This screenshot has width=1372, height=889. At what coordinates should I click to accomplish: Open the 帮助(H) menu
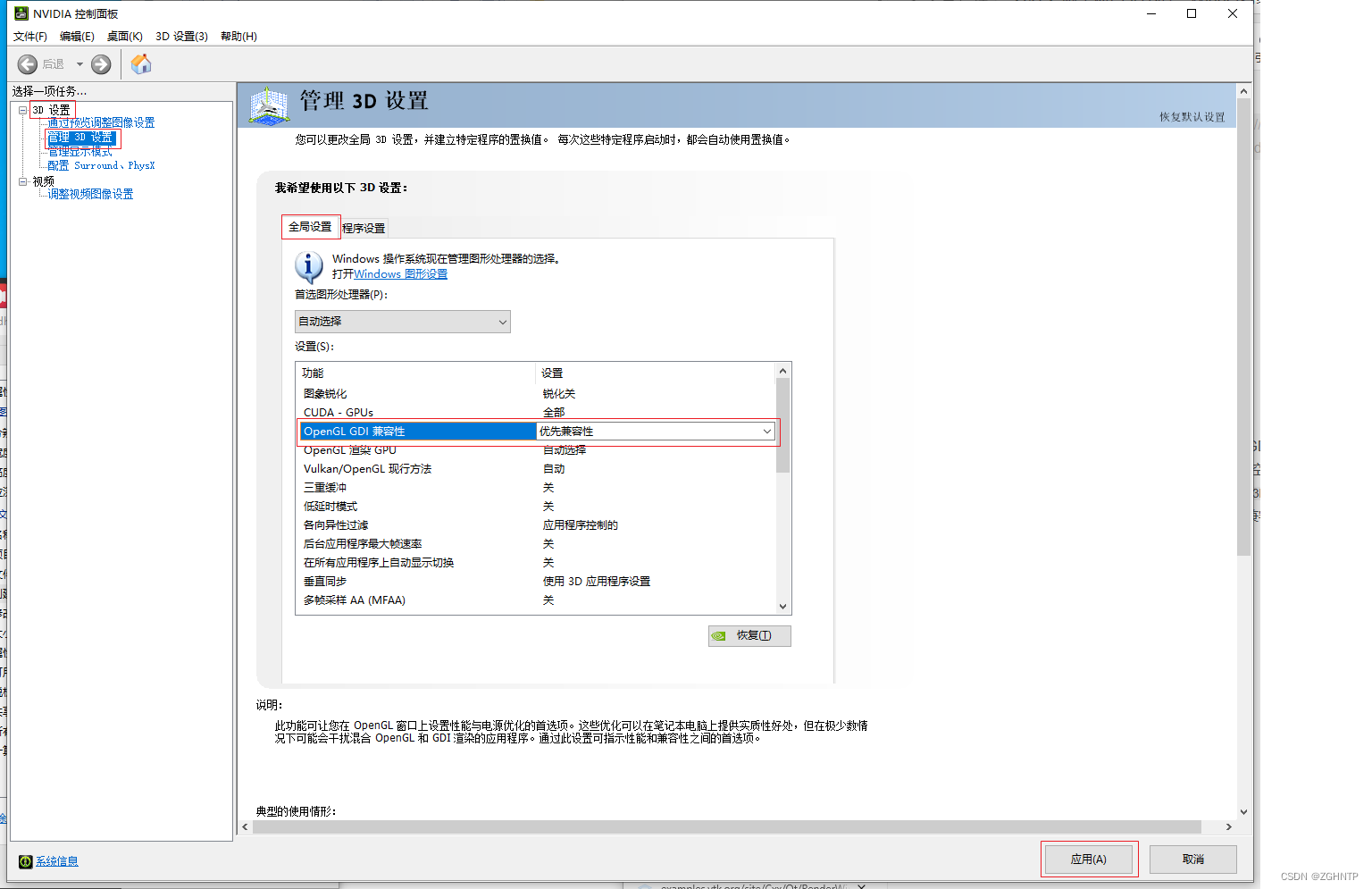tap(238, 37)
